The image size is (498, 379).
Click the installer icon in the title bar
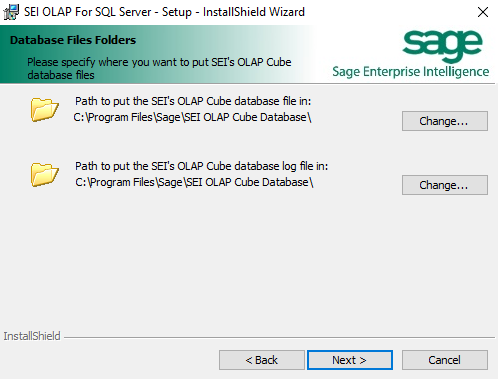tap(11, 12)
